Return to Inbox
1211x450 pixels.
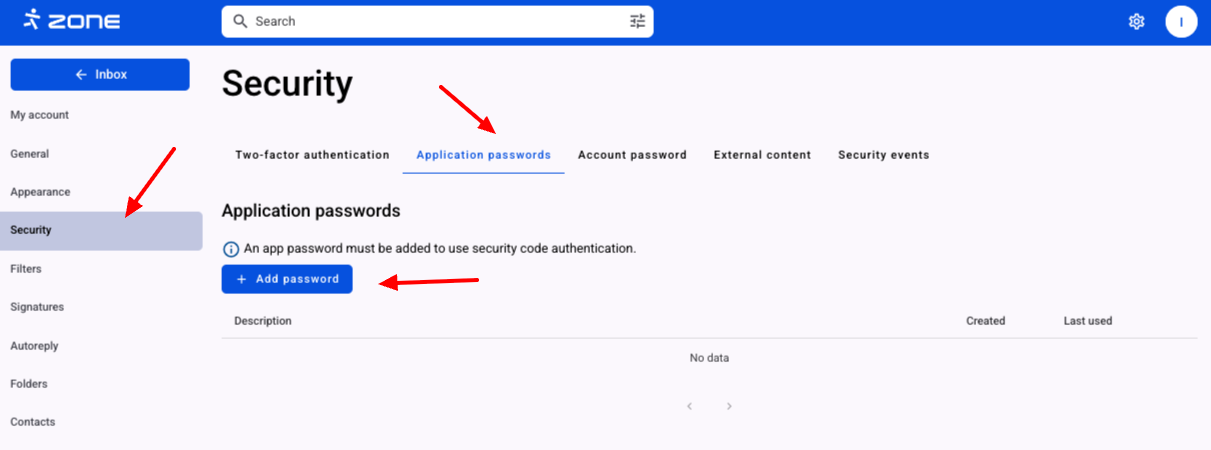pos(100,75)
